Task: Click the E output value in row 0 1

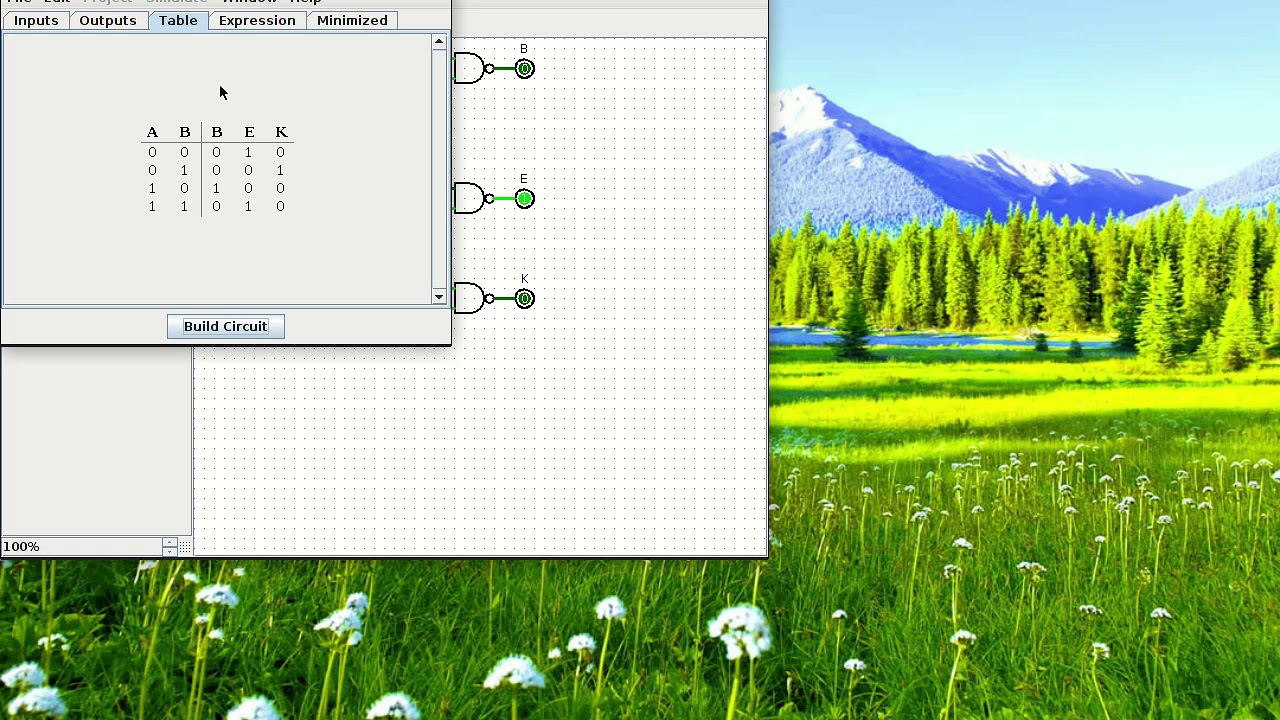Action: 248,170
